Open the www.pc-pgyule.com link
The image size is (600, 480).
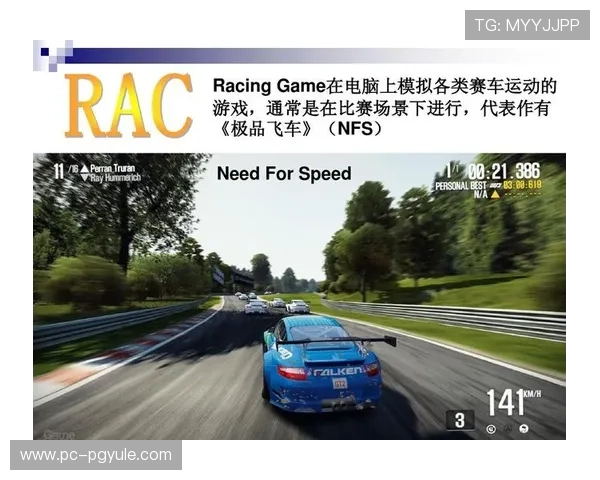pos(96,455)
